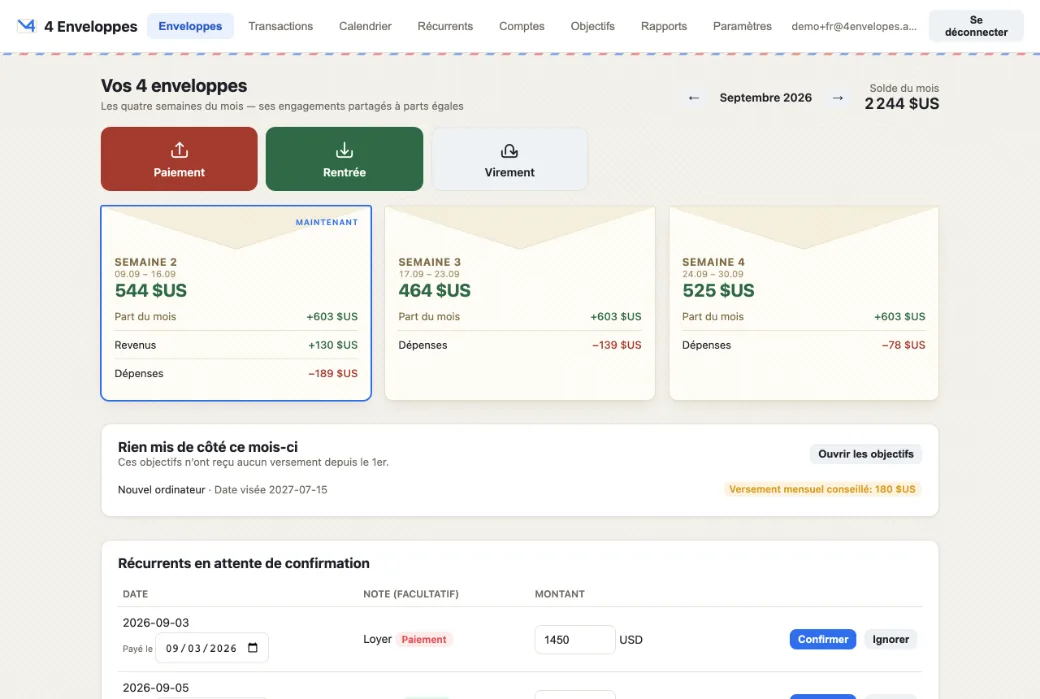Image resolution: width=1040 pixels, height=699 pixels.
Task: Click the DATE column header
Action: 135,594
